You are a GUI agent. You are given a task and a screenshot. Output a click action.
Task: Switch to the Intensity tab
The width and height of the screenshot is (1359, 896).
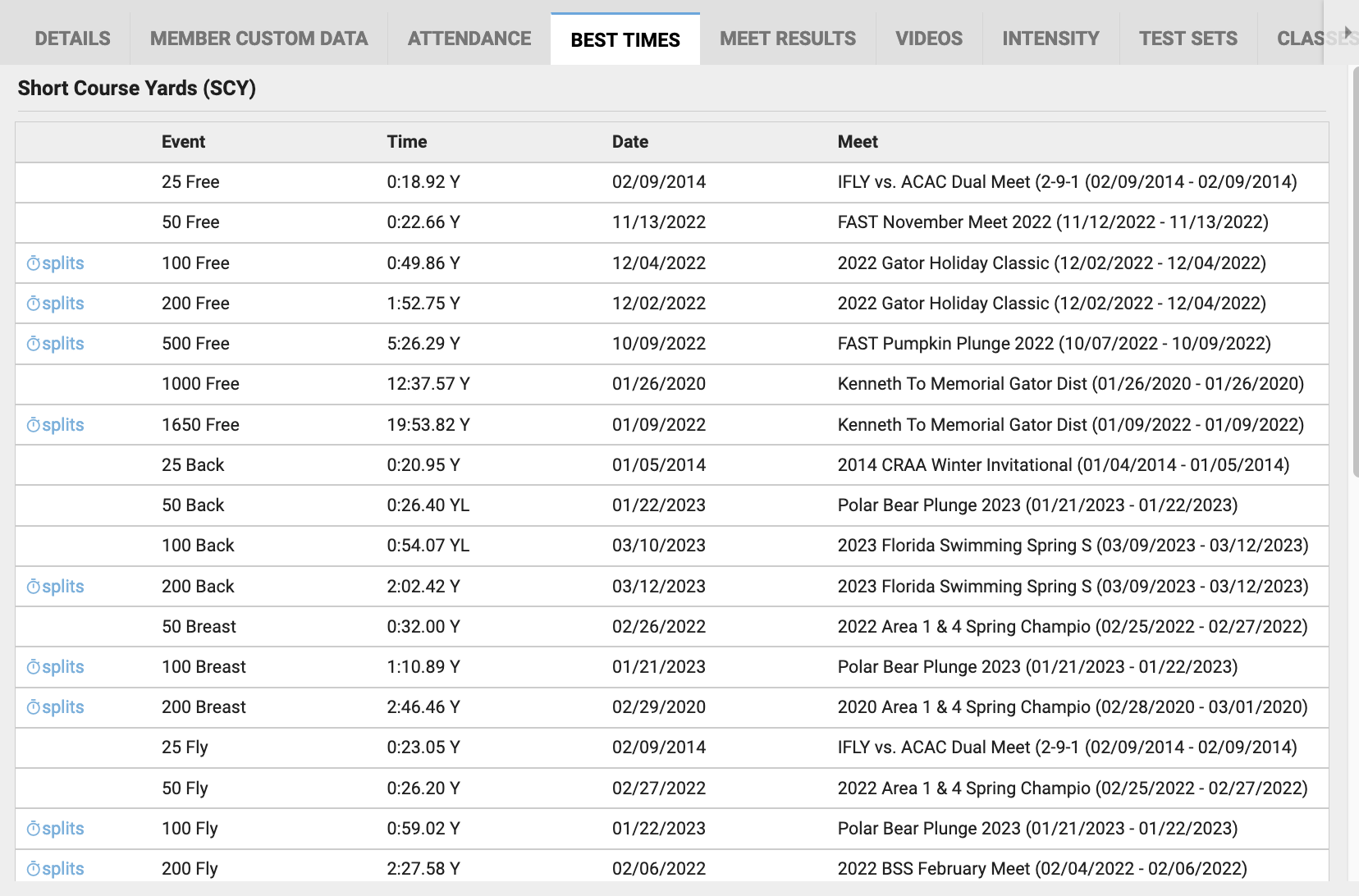(x=1050, y=39)
